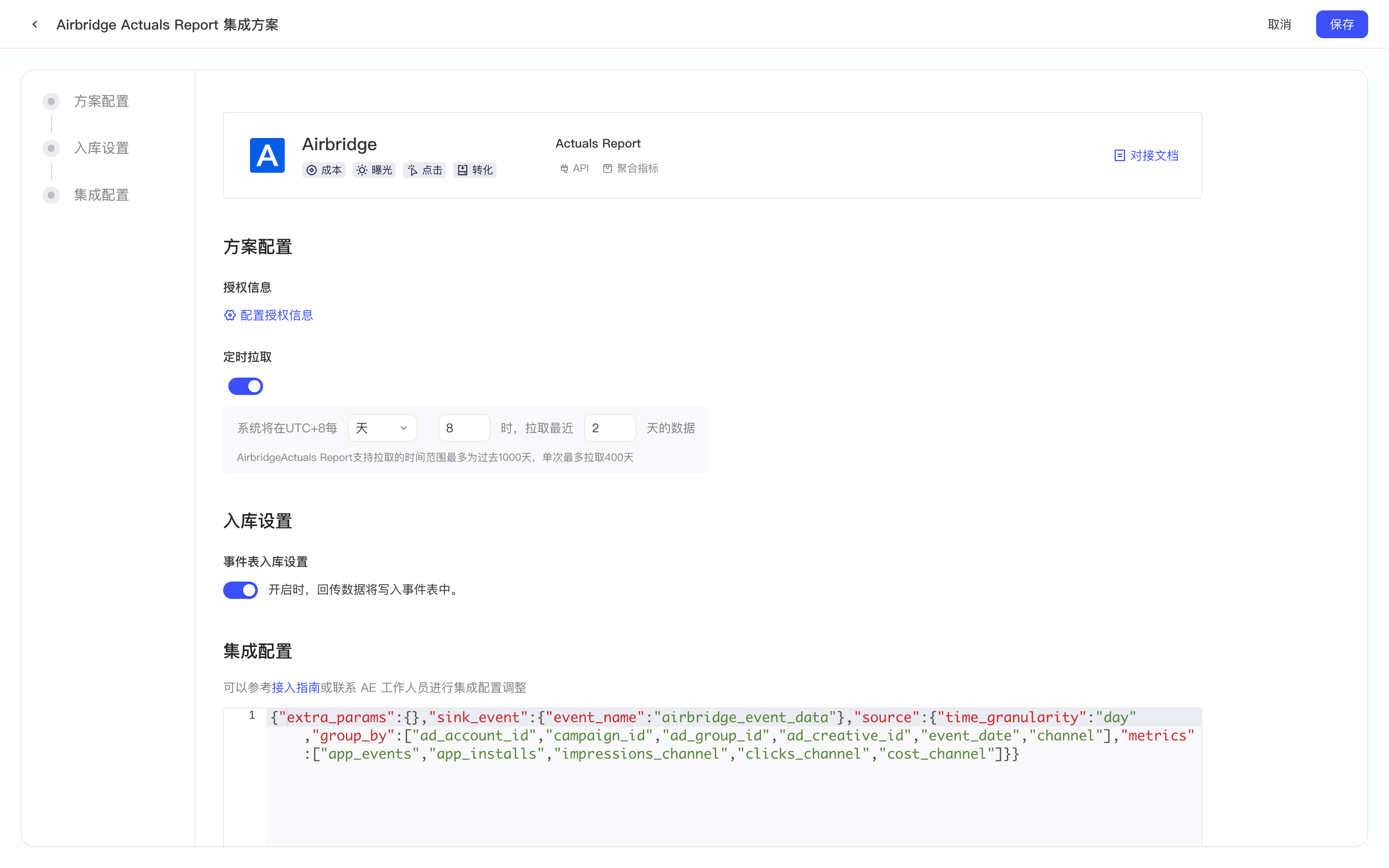Disable the 事件表入库设置 toggle
Image resolution: width=1389 pixels, height=868 pixels.
pos(240,589)
